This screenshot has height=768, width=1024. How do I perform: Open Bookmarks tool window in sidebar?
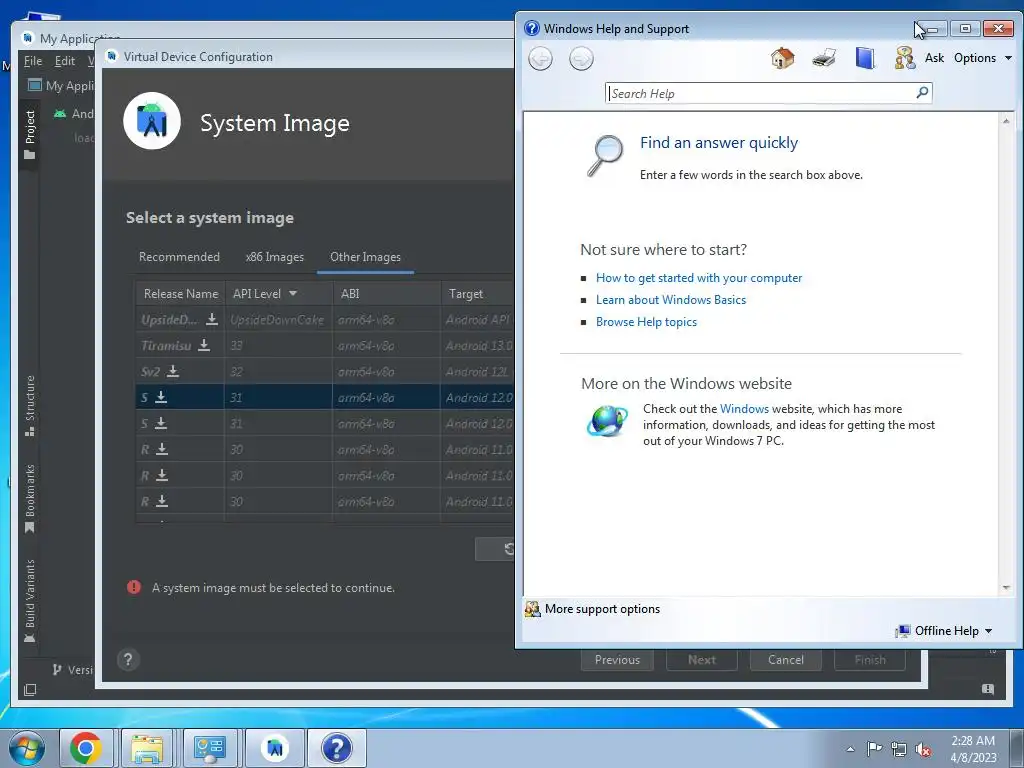point(29,499)
